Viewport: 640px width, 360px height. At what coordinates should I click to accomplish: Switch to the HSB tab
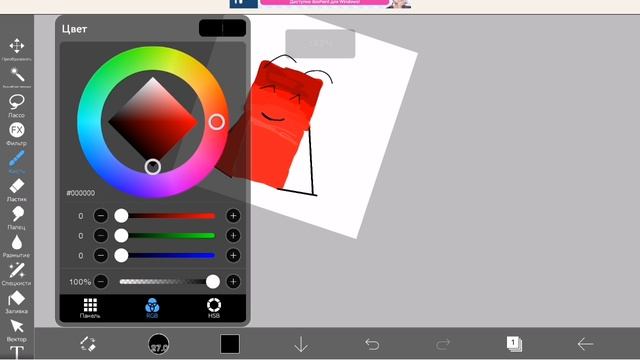pyautogui.click(x=214, y=308)
